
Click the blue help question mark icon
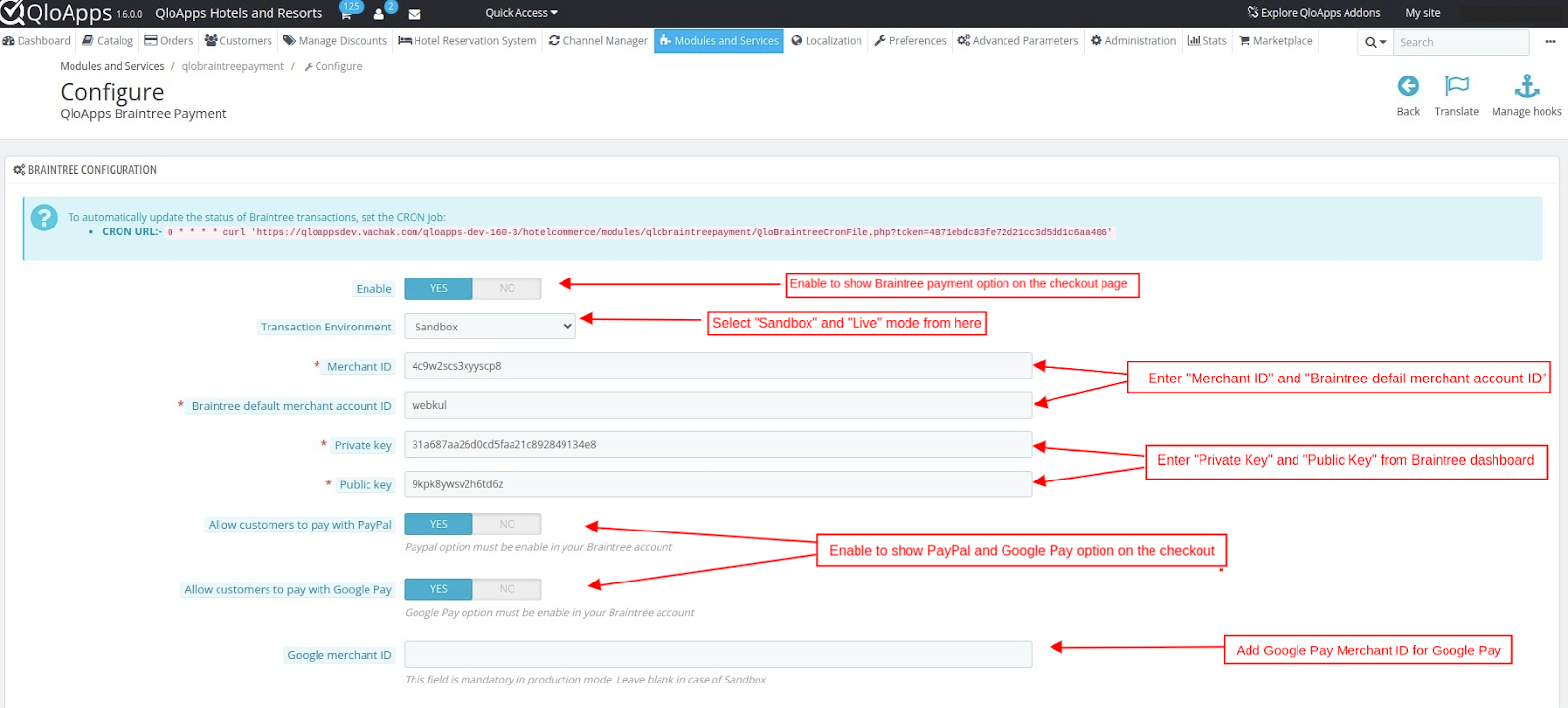tap(44, 218)
